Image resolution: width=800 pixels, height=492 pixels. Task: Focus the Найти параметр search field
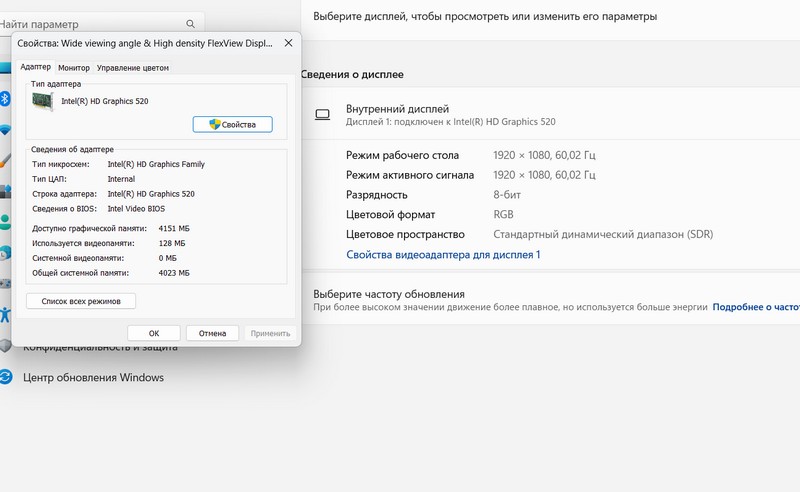[90, 24]
